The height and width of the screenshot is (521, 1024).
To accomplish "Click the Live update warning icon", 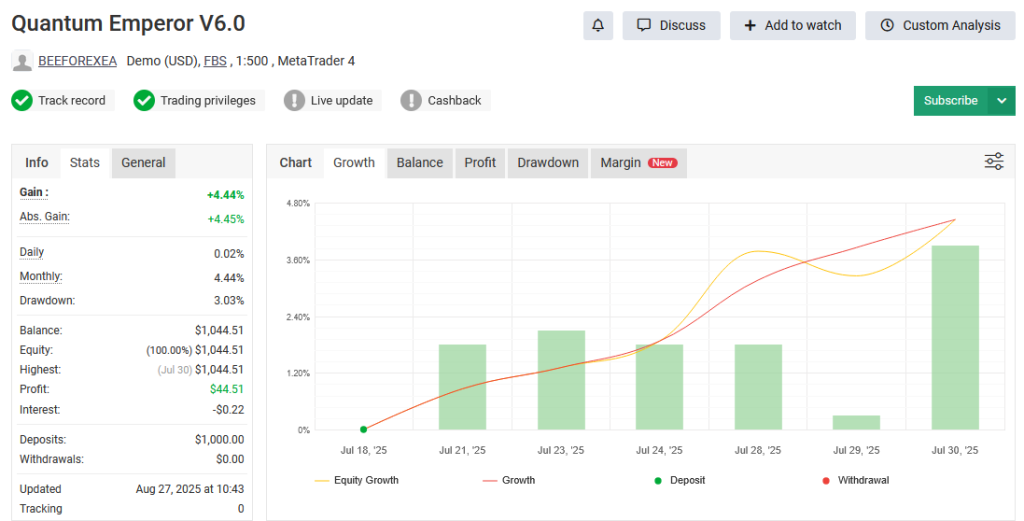I will 294,100.
